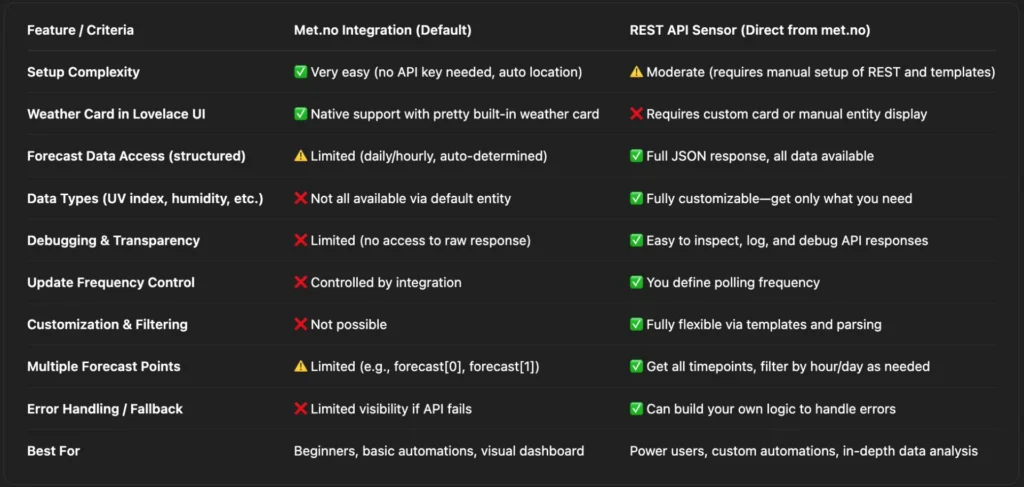Select the "Feature / Criteria" column header

click(80, 30)
